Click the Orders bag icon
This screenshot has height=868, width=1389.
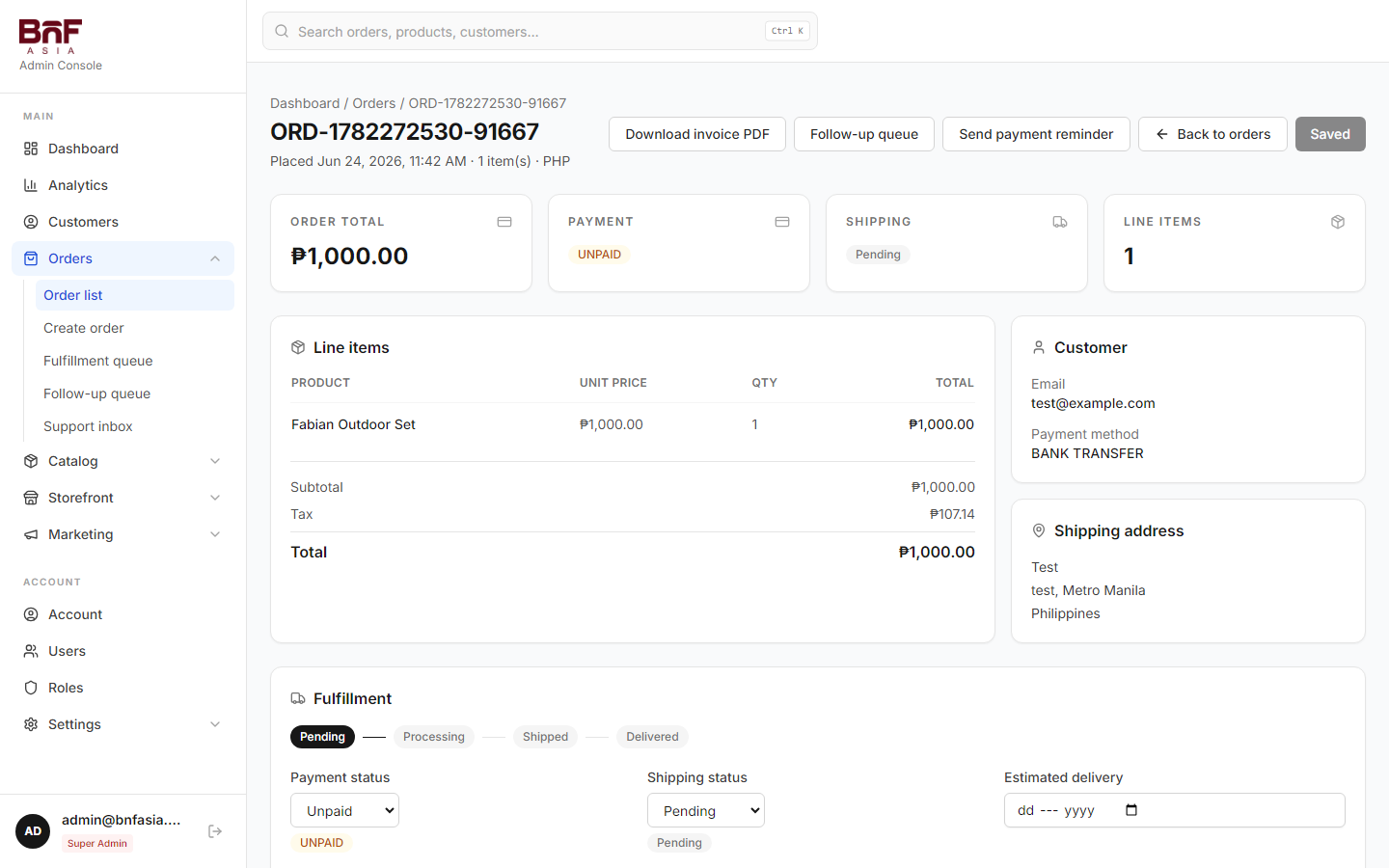pyautogui.click(x=31, y=258)
